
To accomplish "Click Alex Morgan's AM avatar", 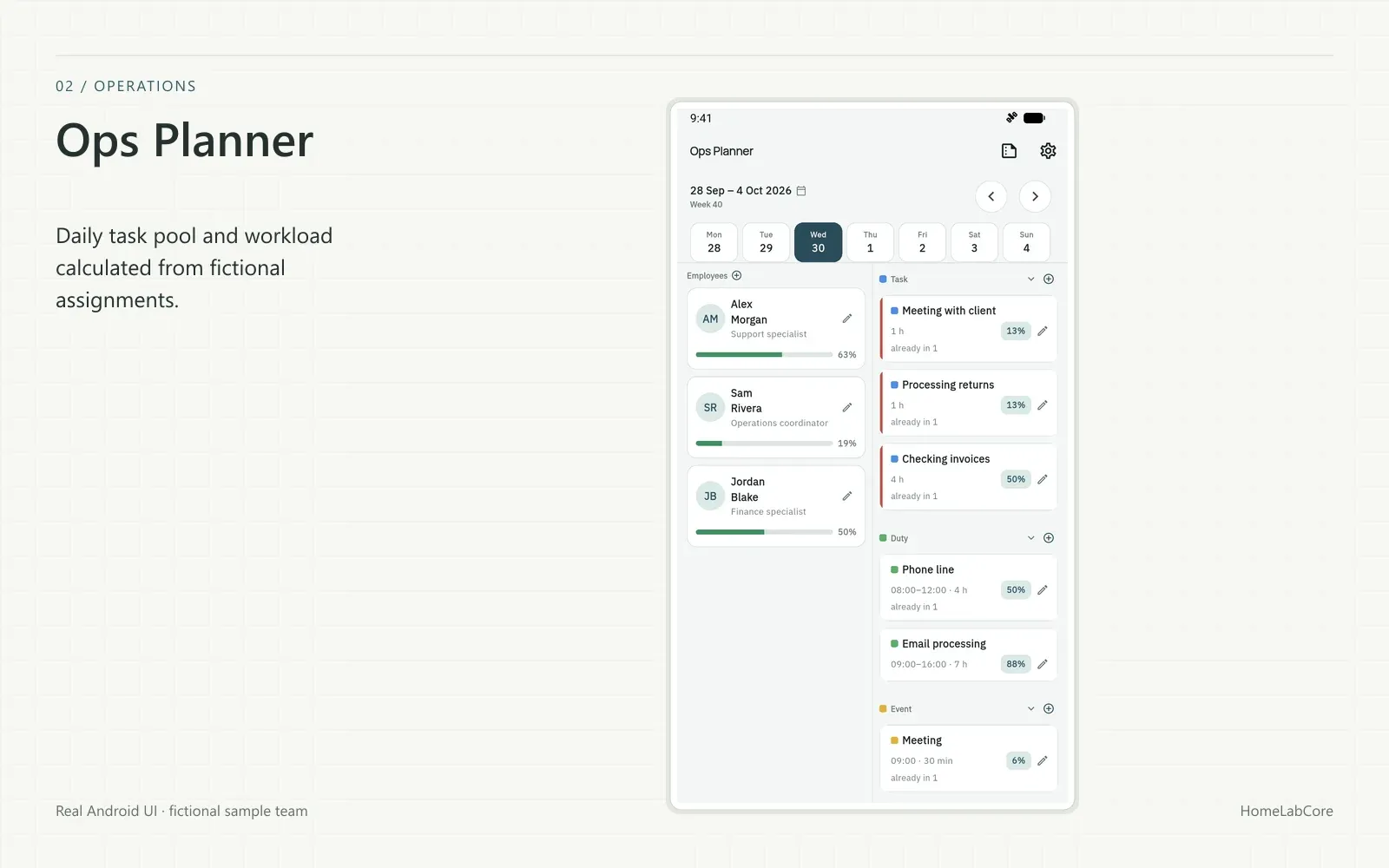I will [710, 319].
